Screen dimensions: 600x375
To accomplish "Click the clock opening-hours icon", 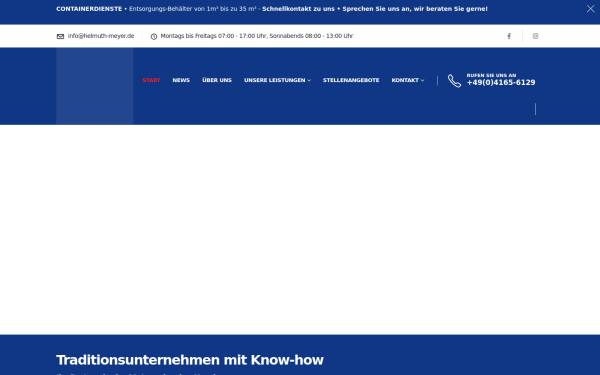I will 154,36.
